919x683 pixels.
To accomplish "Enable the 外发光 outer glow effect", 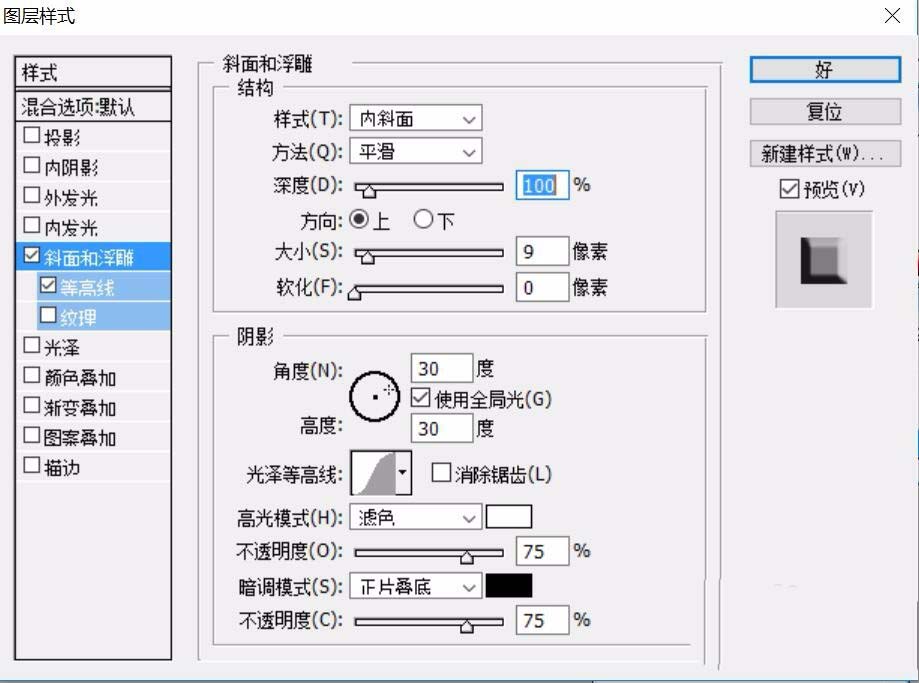I will click(31, 196).
